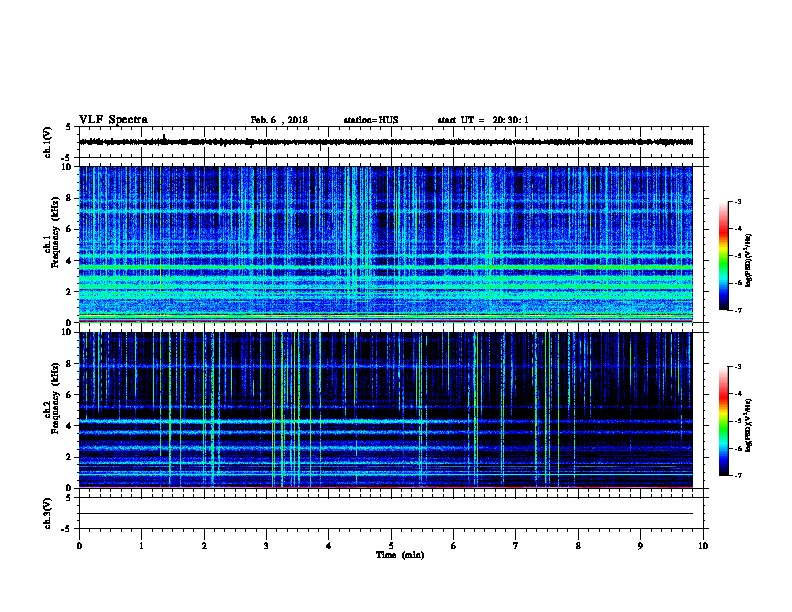This screenshot has height=612, width=792.
Task: Click the ch.2 spectrogram color scale bar
Action: pos(724,421)
